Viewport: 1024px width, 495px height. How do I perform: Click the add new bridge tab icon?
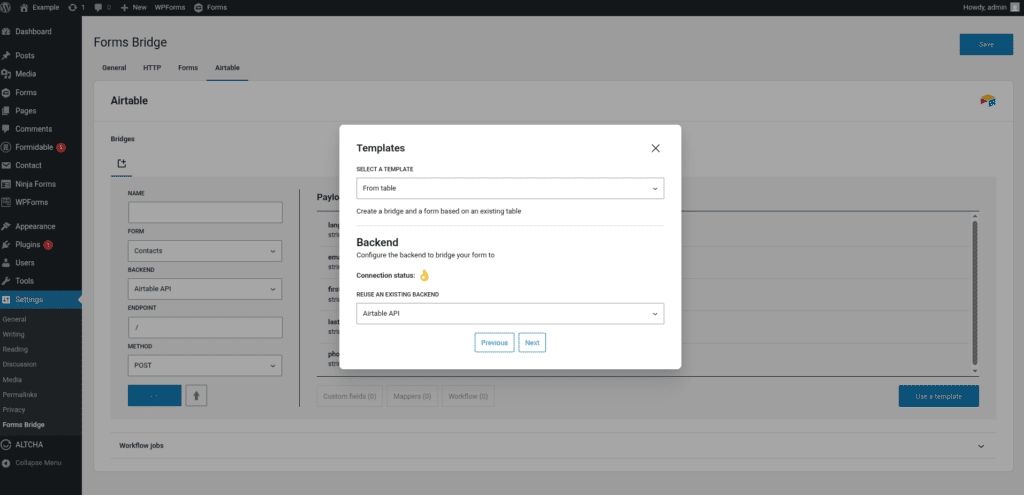tap(121, 163)
